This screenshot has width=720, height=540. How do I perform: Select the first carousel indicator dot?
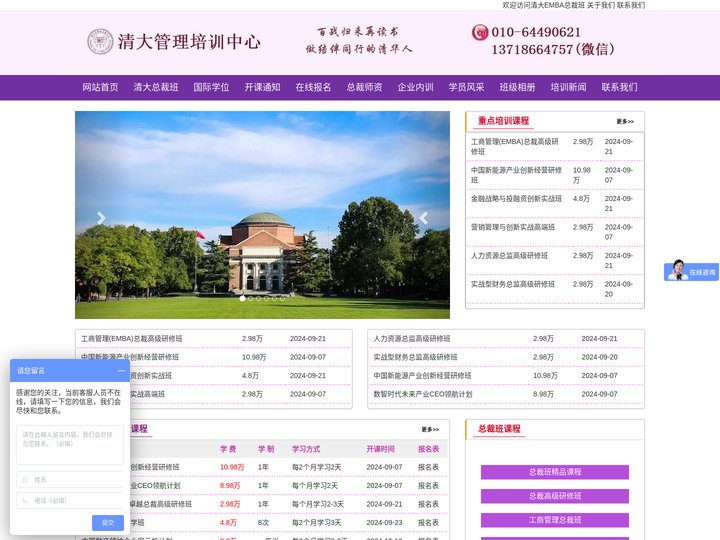pos(242,298)
